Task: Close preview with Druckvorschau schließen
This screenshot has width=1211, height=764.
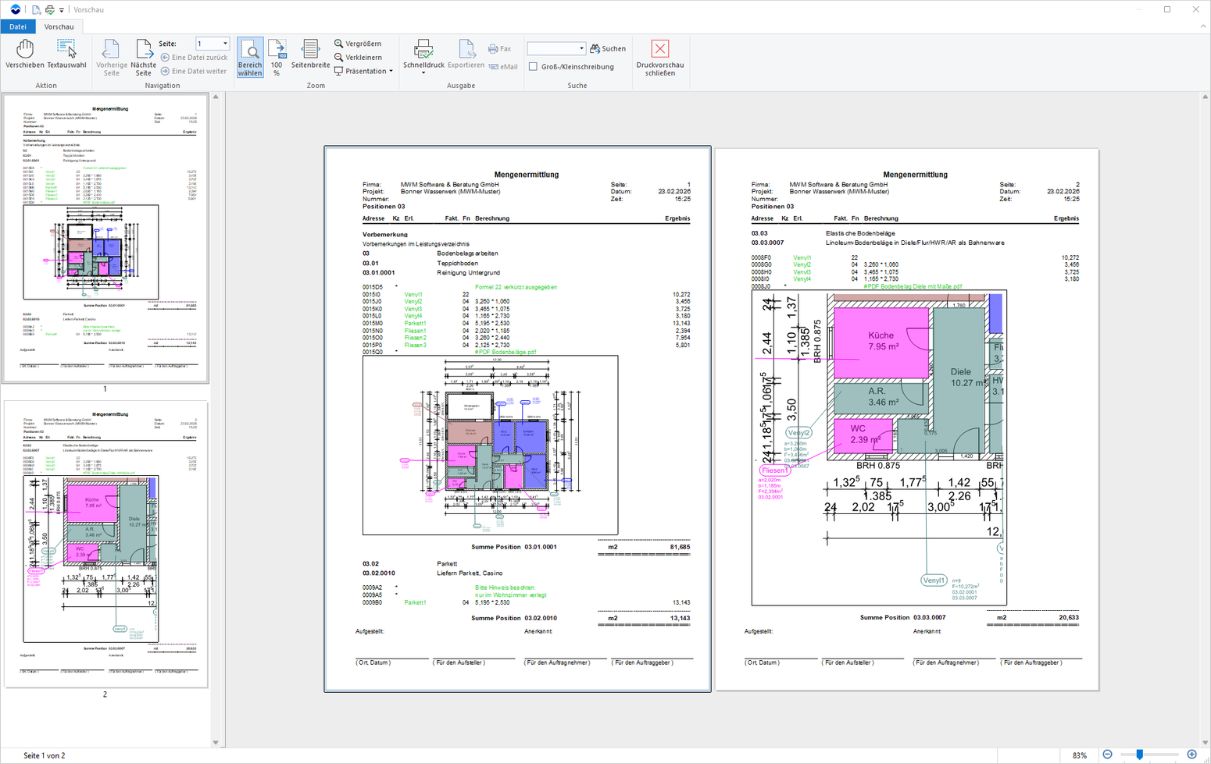Action: click(x=659, y=54)
